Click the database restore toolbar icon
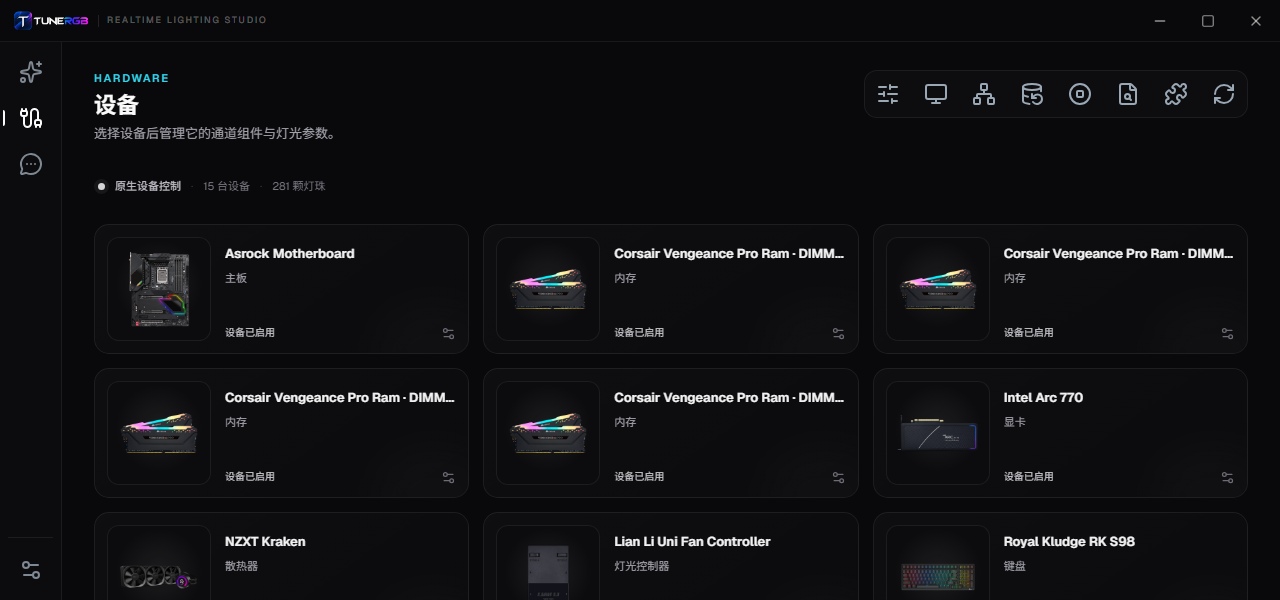Image resolution: width=1280 pixels, height=600 pixels. (1032, 94)
